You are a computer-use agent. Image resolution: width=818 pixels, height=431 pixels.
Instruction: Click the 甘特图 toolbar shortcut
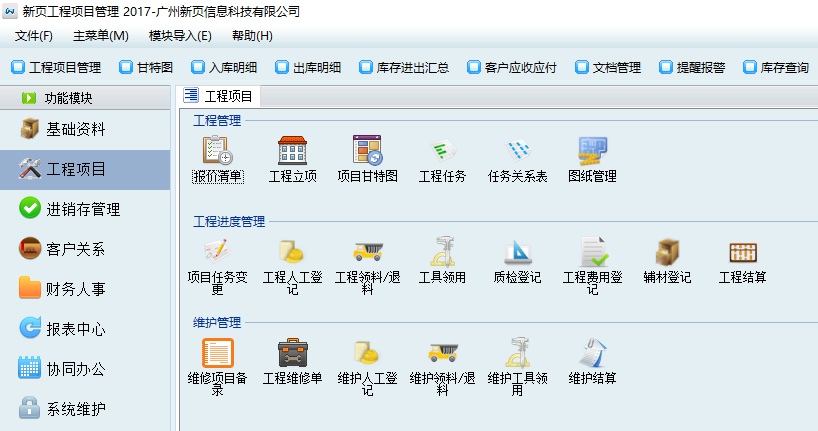point(146,67)
